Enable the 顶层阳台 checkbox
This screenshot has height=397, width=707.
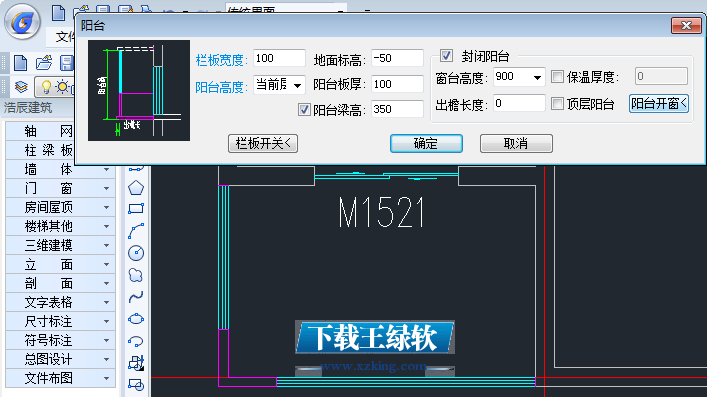557,104
